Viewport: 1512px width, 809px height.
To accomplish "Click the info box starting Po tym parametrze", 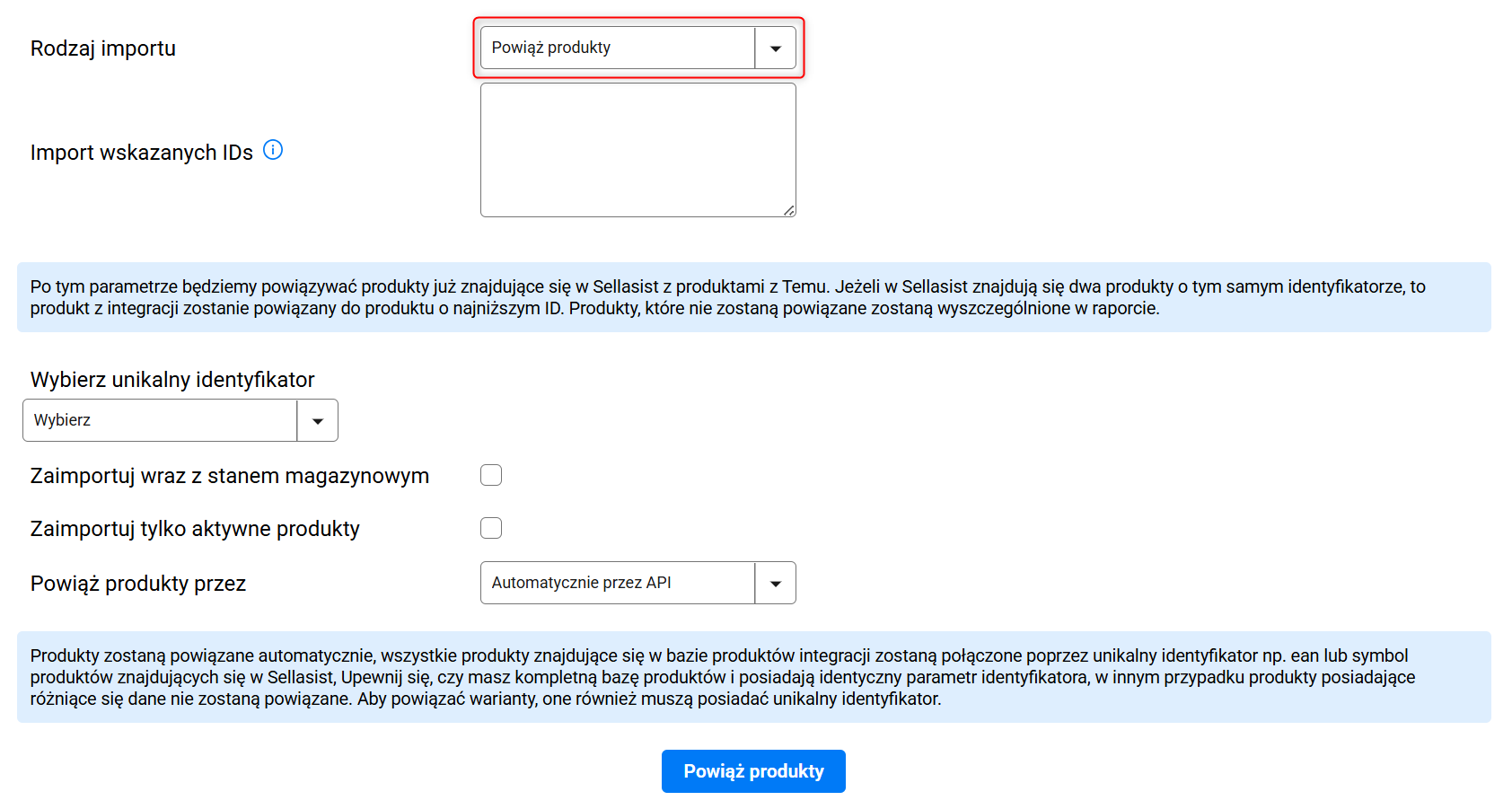I will (754, 297).
